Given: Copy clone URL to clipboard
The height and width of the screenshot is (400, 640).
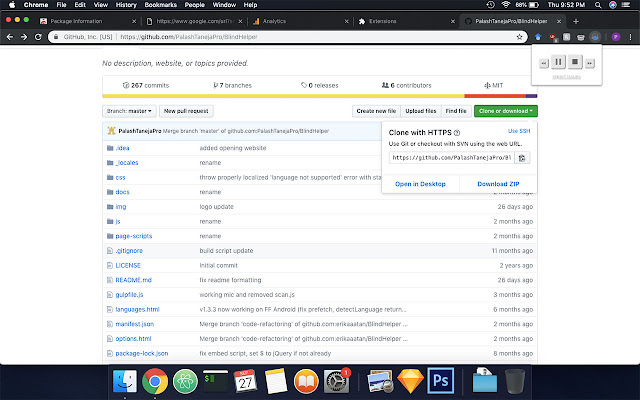Looking at the screenshot, I should [x=522, y=158].
